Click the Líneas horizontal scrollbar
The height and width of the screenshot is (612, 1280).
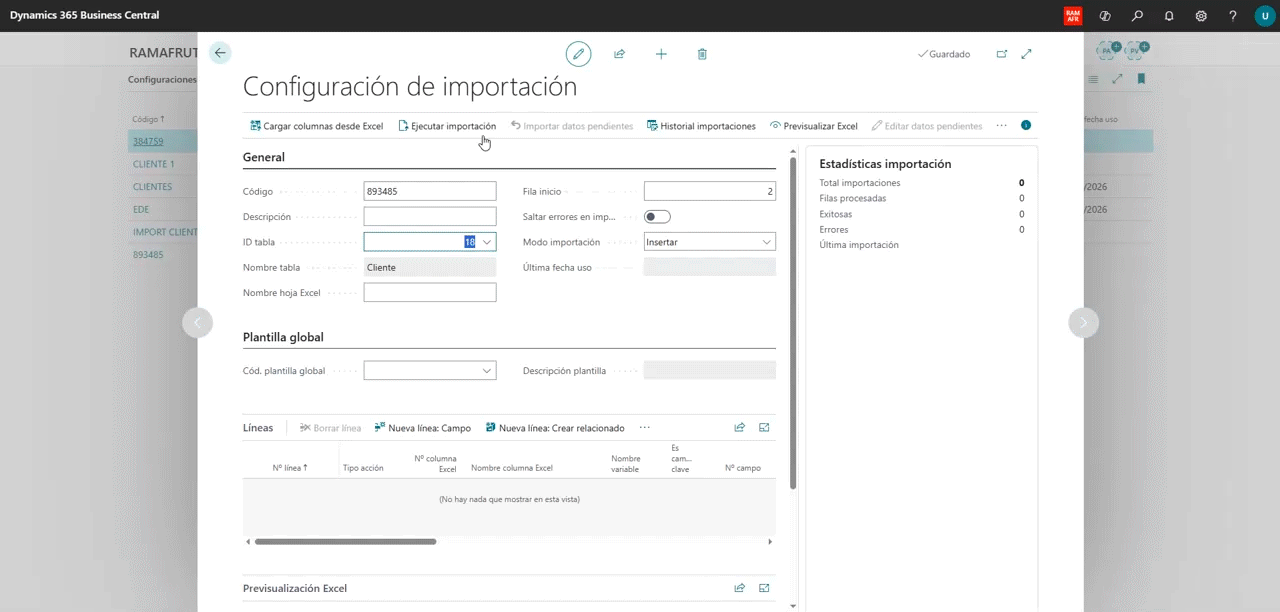[x=345, y=542]
